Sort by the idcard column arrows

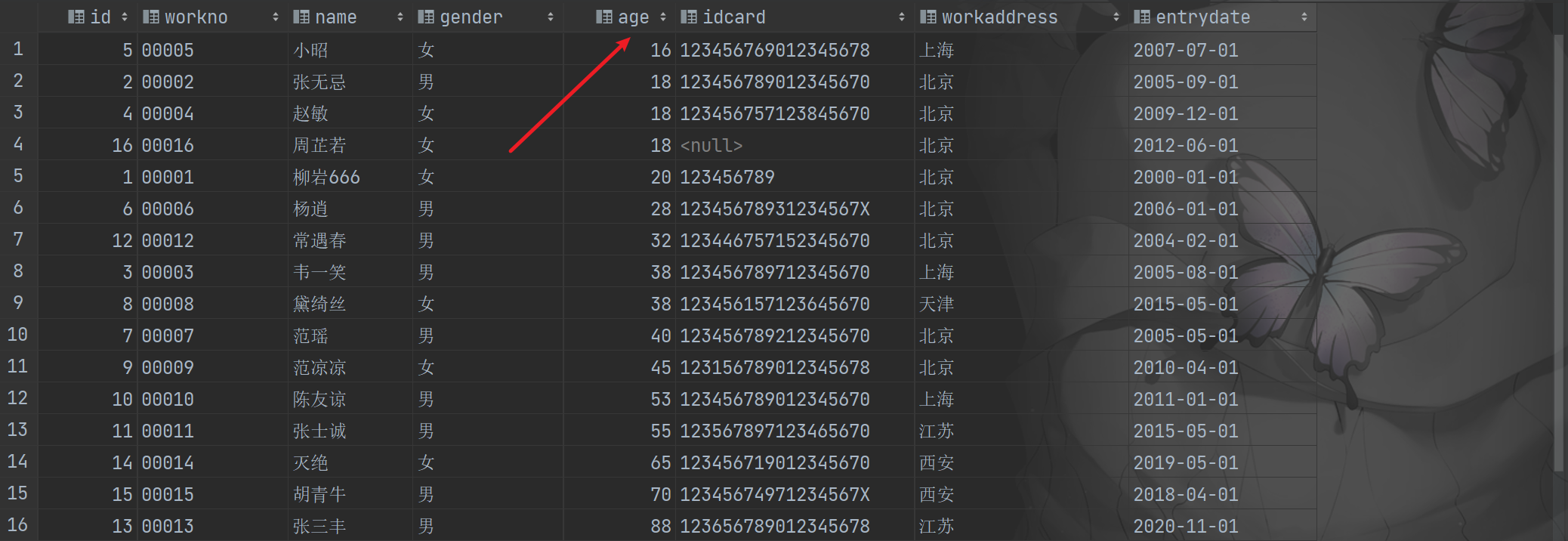pyautogui.click(x=902, y=17)
